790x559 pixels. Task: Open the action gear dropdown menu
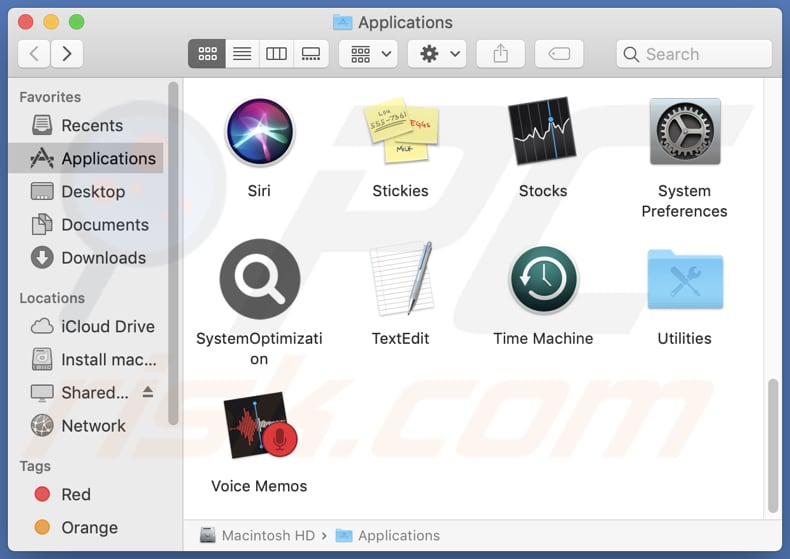tap(437, 53)
